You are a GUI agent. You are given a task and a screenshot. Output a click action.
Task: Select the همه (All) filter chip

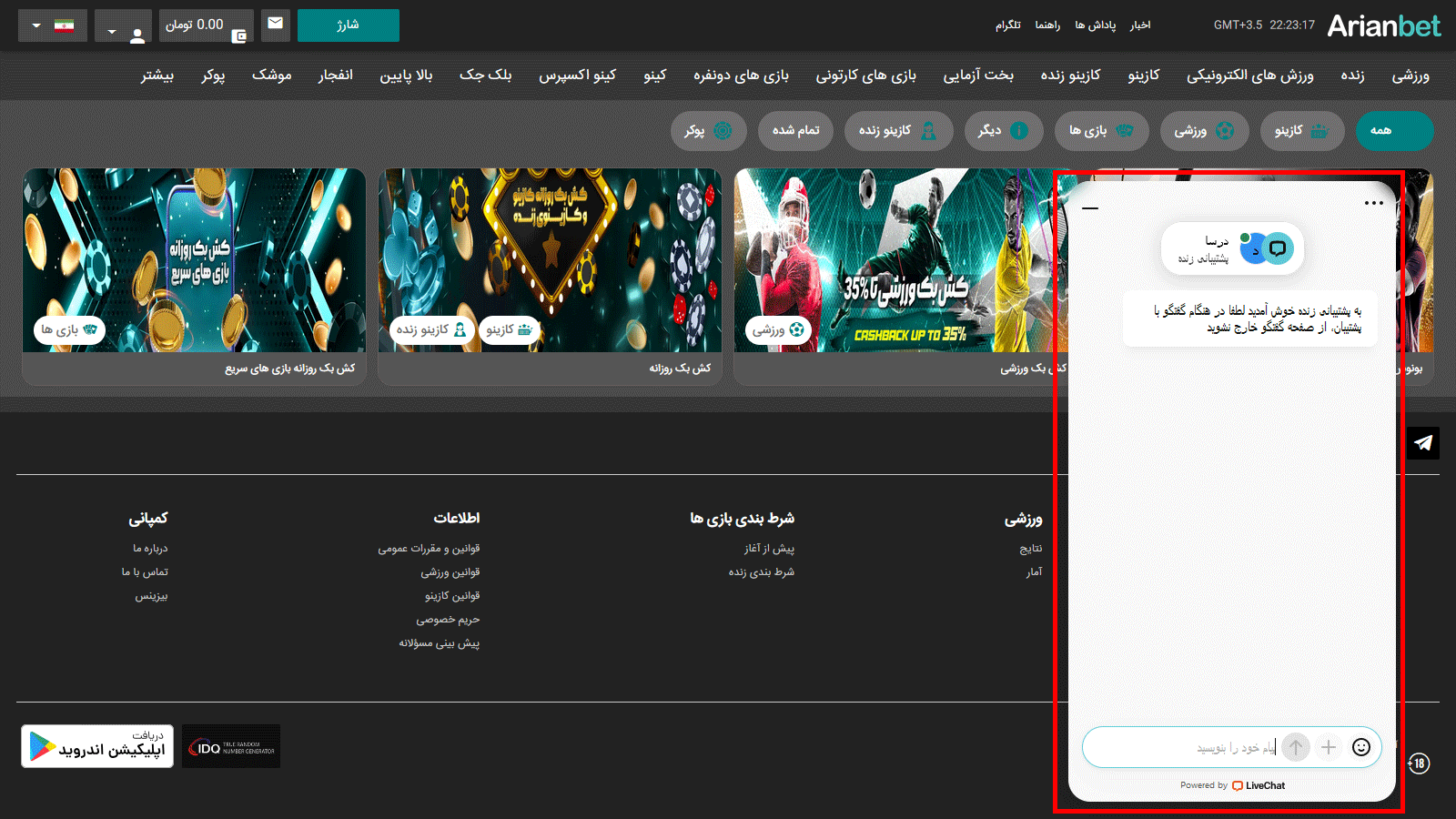point(1393,131)
